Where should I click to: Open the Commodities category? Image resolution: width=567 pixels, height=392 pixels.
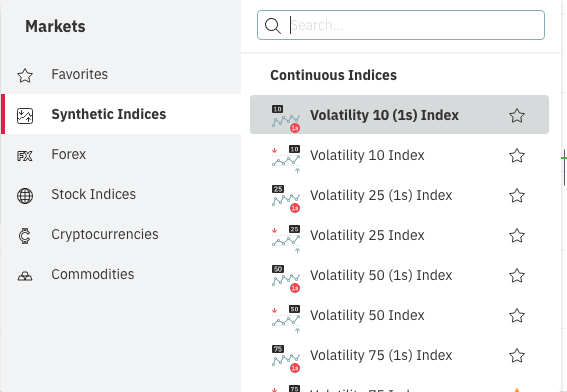[x=121, y=274]
